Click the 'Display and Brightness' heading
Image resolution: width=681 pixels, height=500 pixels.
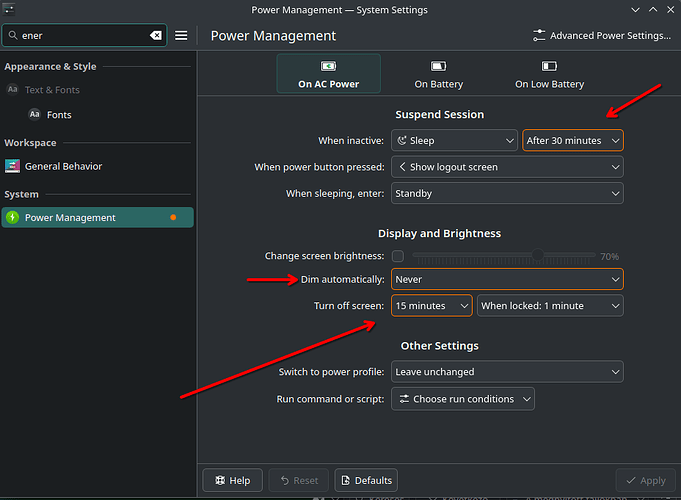coord(440,233)
